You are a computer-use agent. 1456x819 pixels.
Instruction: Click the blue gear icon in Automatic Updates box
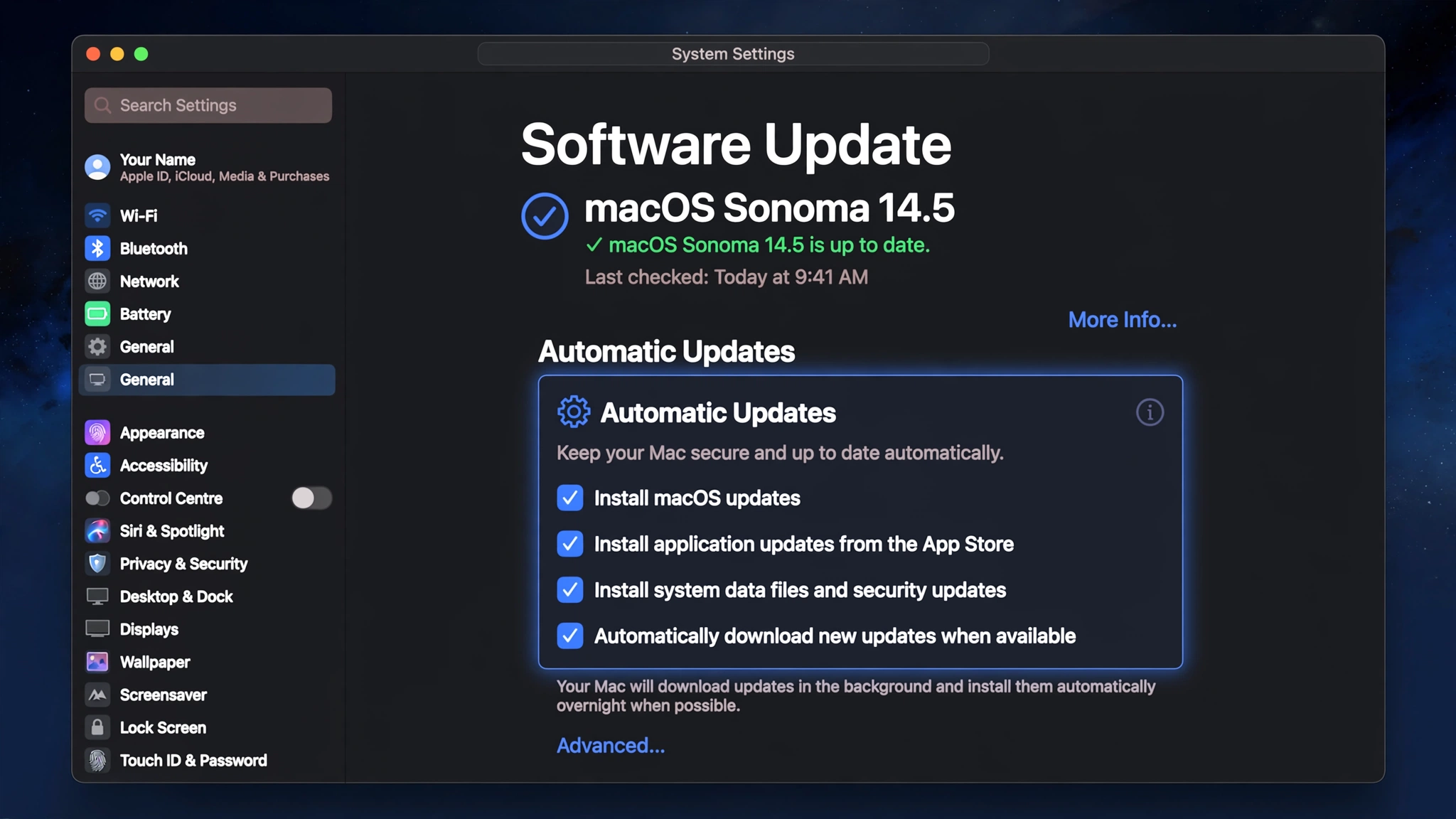point(574,412)
